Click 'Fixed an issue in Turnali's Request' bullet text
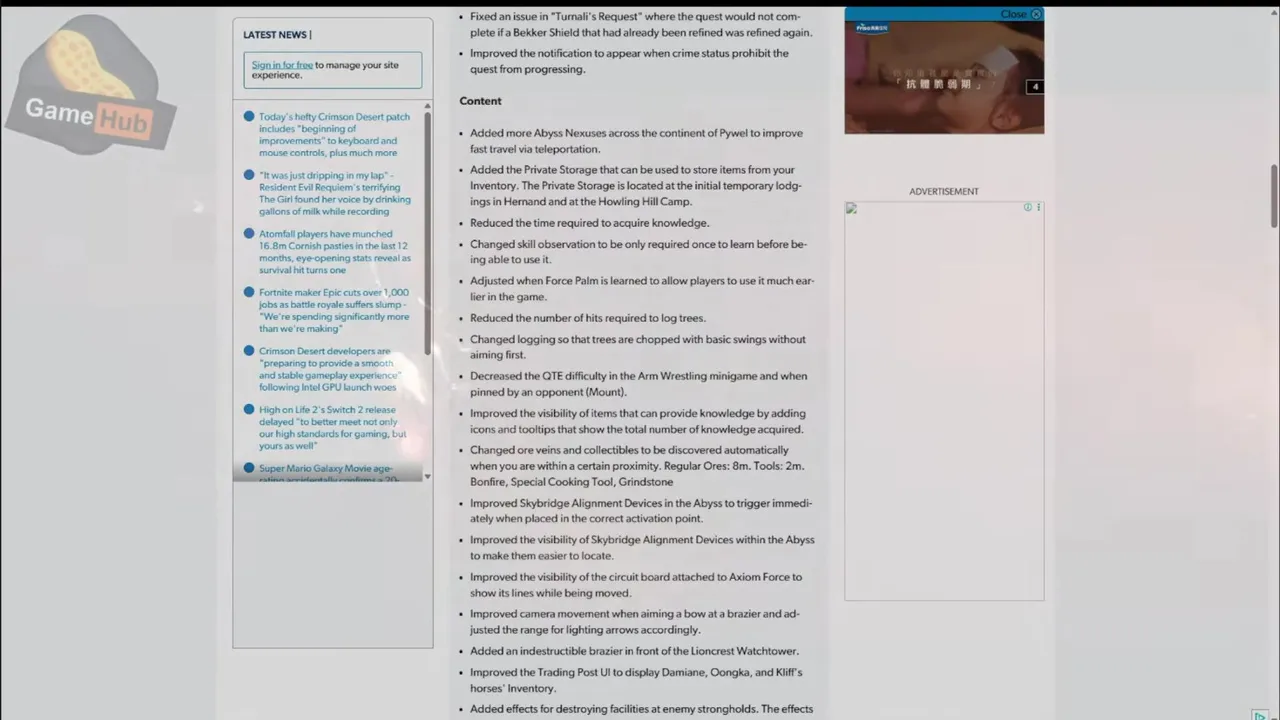The height and width of the screenshot is (720, 1280). click(641, 24)
